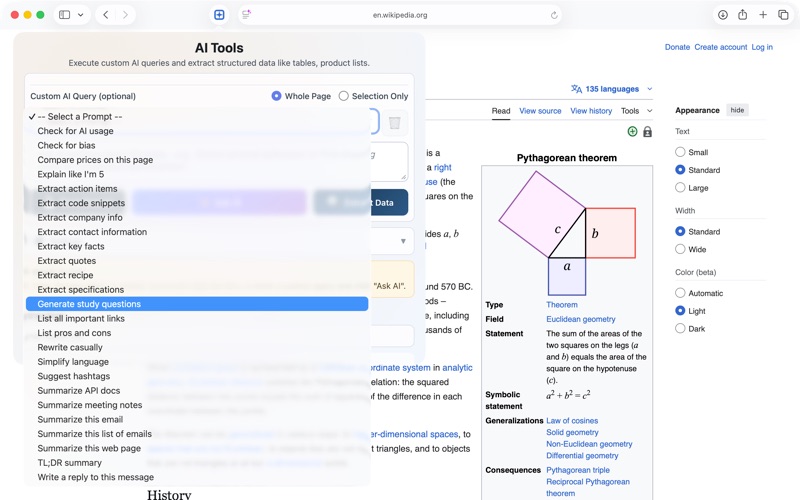Pick 'Extract contact information' prompt
Image resolution: width=800 pixels, height=500 pixels.
[x=197, y=232]
